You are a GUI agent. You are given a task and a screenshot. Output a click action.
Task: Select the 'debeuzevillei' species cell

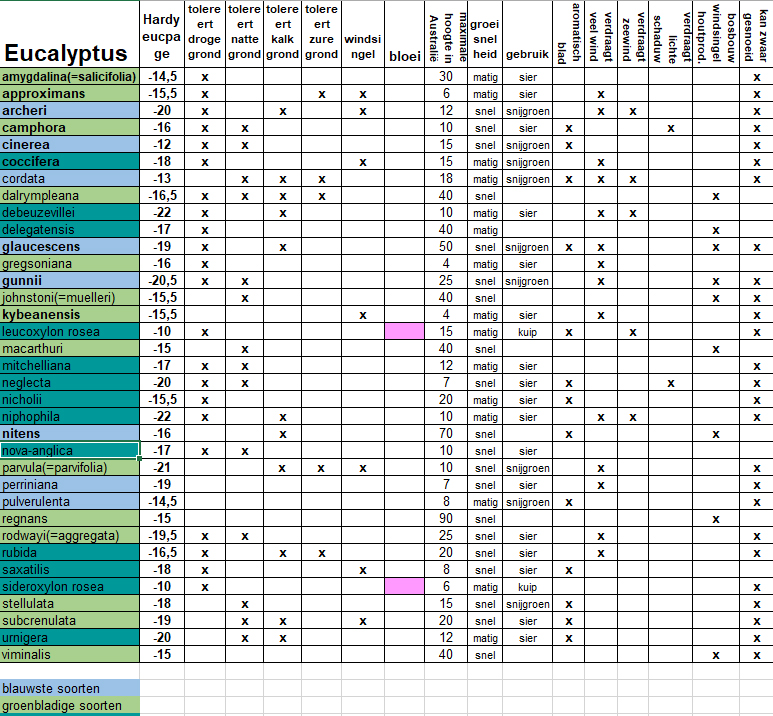[x=70, y=213]
